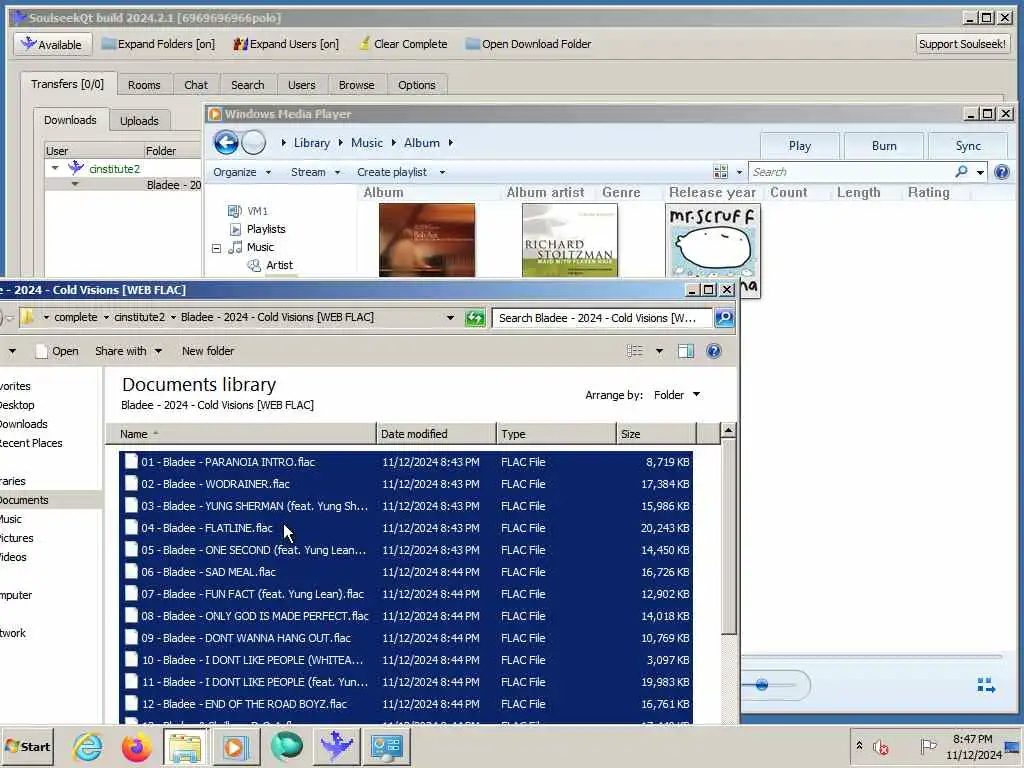Switch to the Search tab in Soulseek

click(248, 85)
